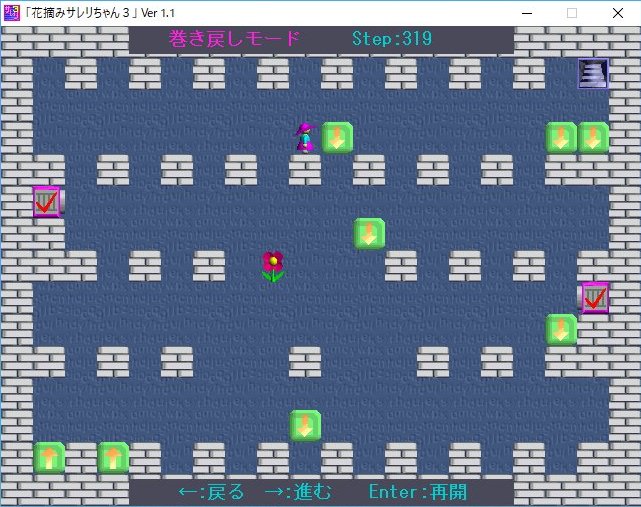Click the staircase exit tile
Image resolution: width=641 pixels, height=507 pixels.
coord(593,74)
